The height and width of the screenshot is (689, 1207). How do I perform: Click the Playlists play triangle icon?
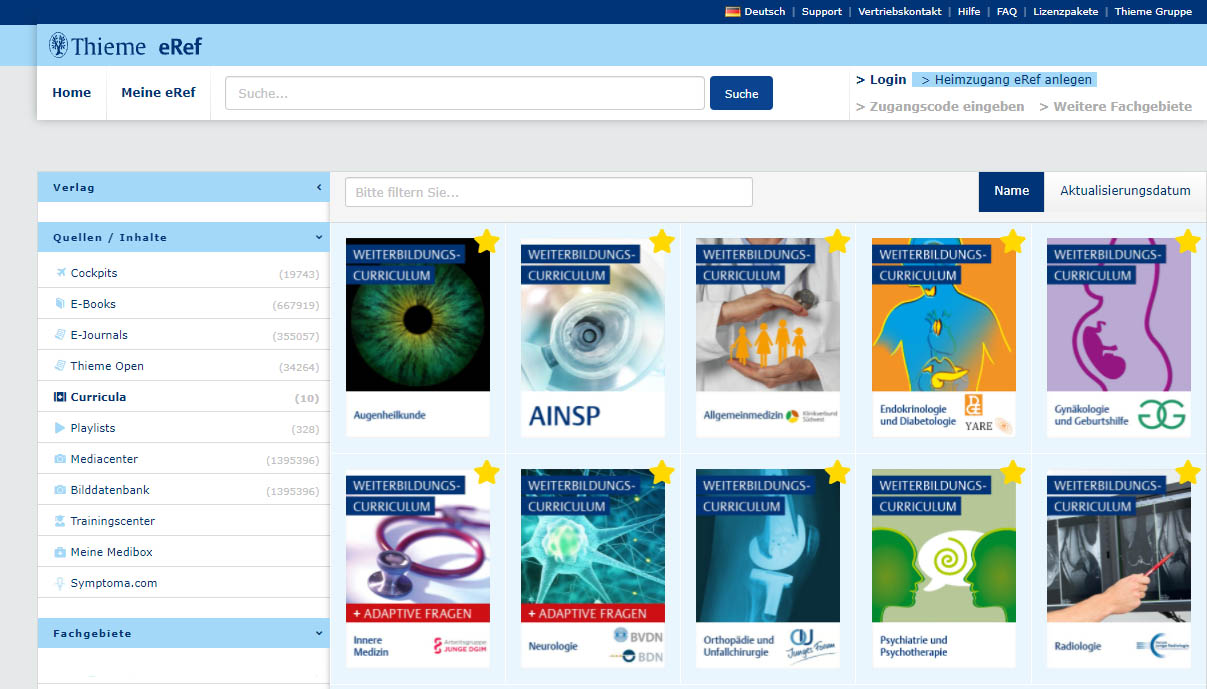coord(60,428)
